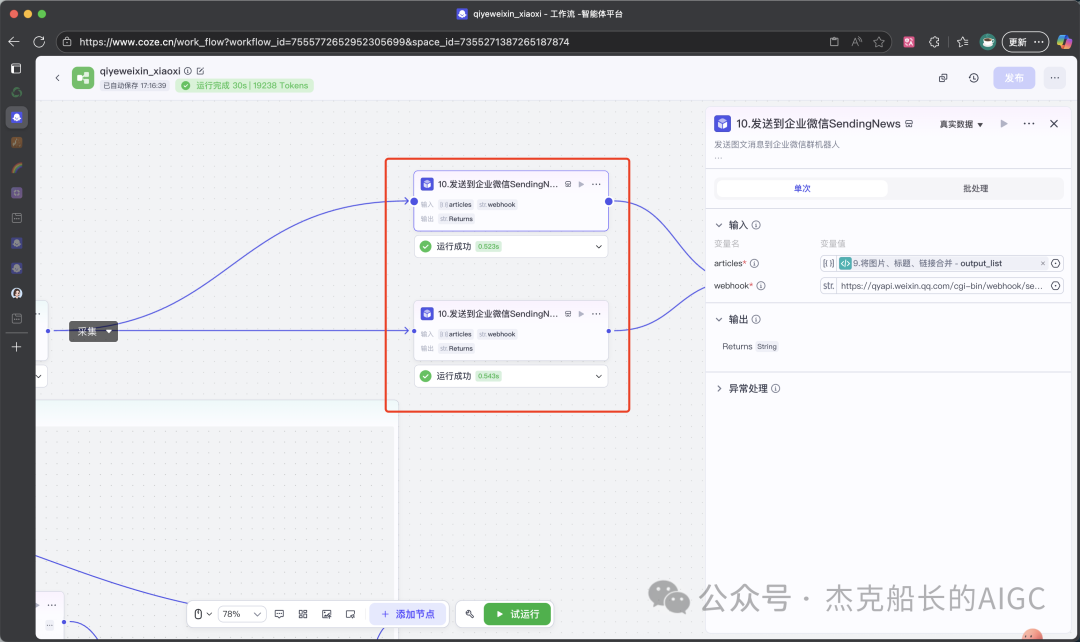The width and height of the screenshot is (1080, 642).
Task: Add a comment with the canvas toolbar icon
Action: [279, 614]
